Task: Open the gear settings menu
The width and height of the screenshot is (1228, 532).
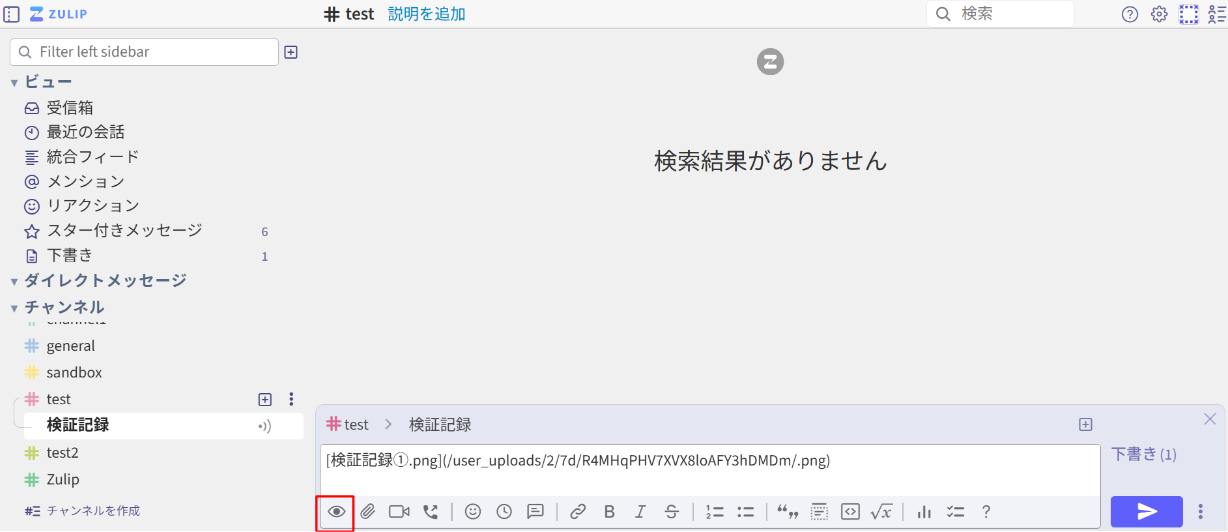Action: 1159,14
